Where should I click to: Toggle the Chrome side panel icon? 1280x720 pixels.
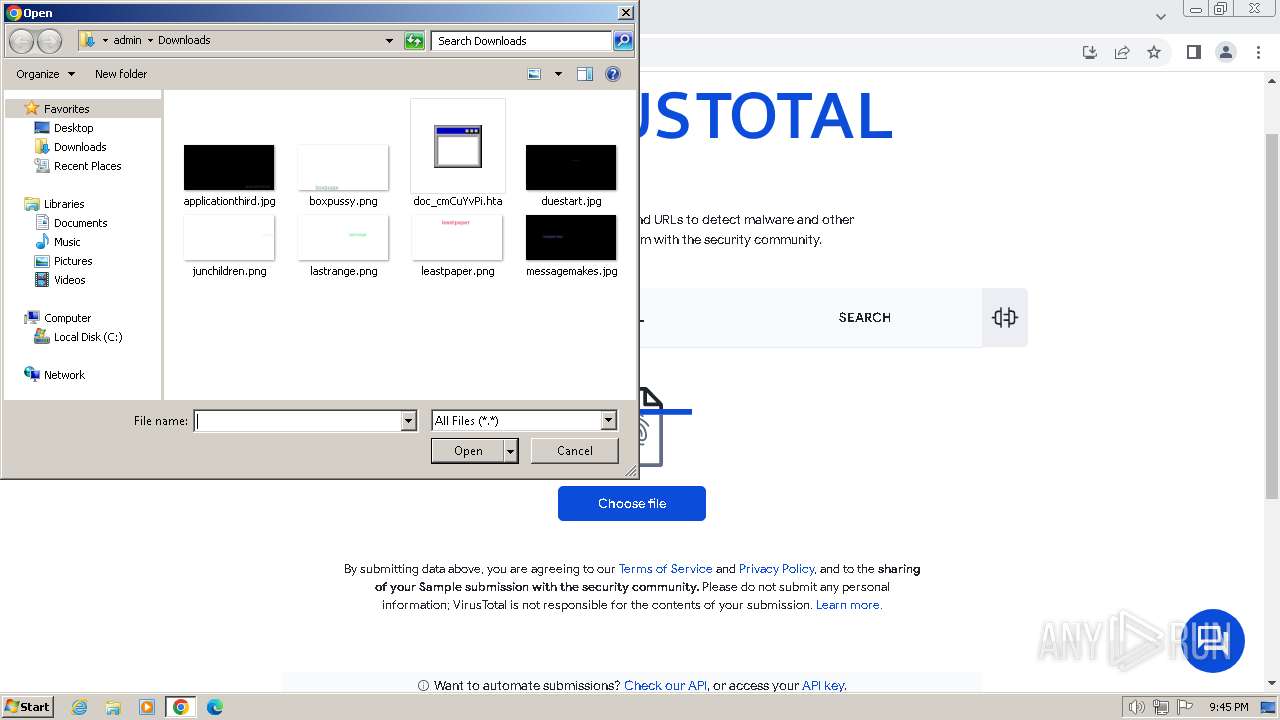1193,52
